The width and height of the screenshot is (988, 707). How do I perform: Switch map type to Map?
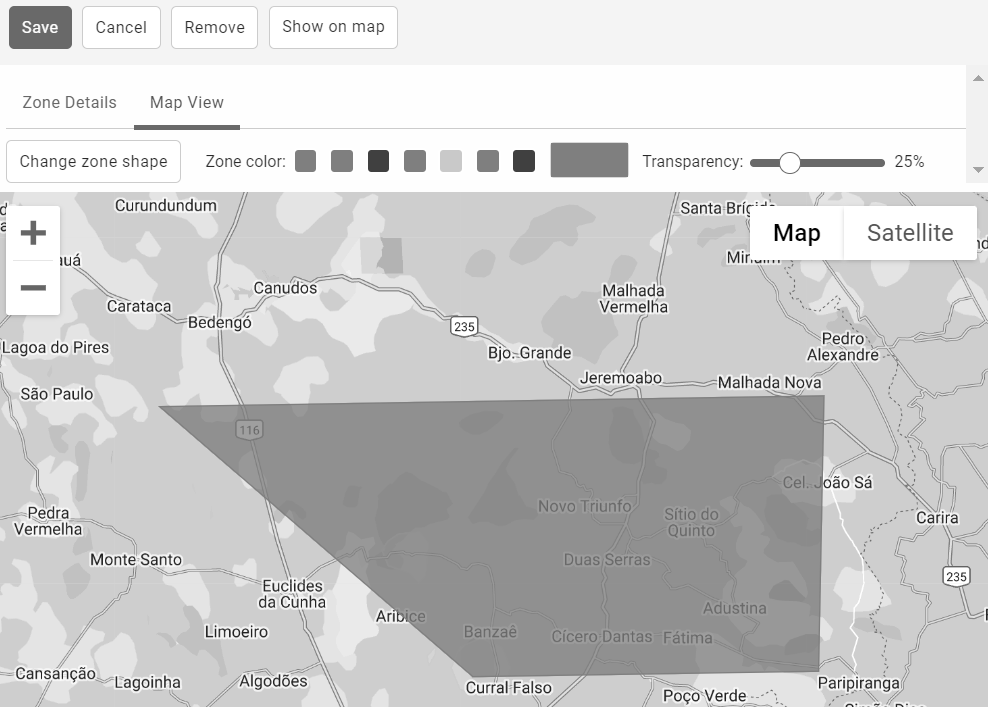(x=796, y=233)
